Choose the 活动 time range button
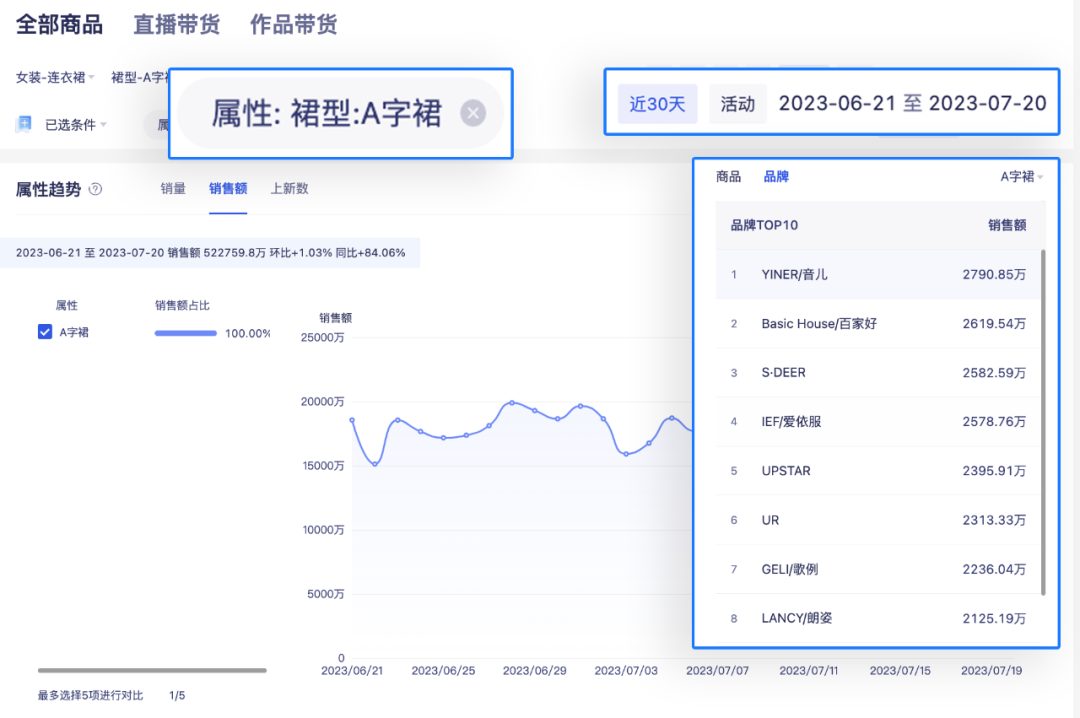The height and width of the screenshot is (718, 1080). click(x=738, y=104)
